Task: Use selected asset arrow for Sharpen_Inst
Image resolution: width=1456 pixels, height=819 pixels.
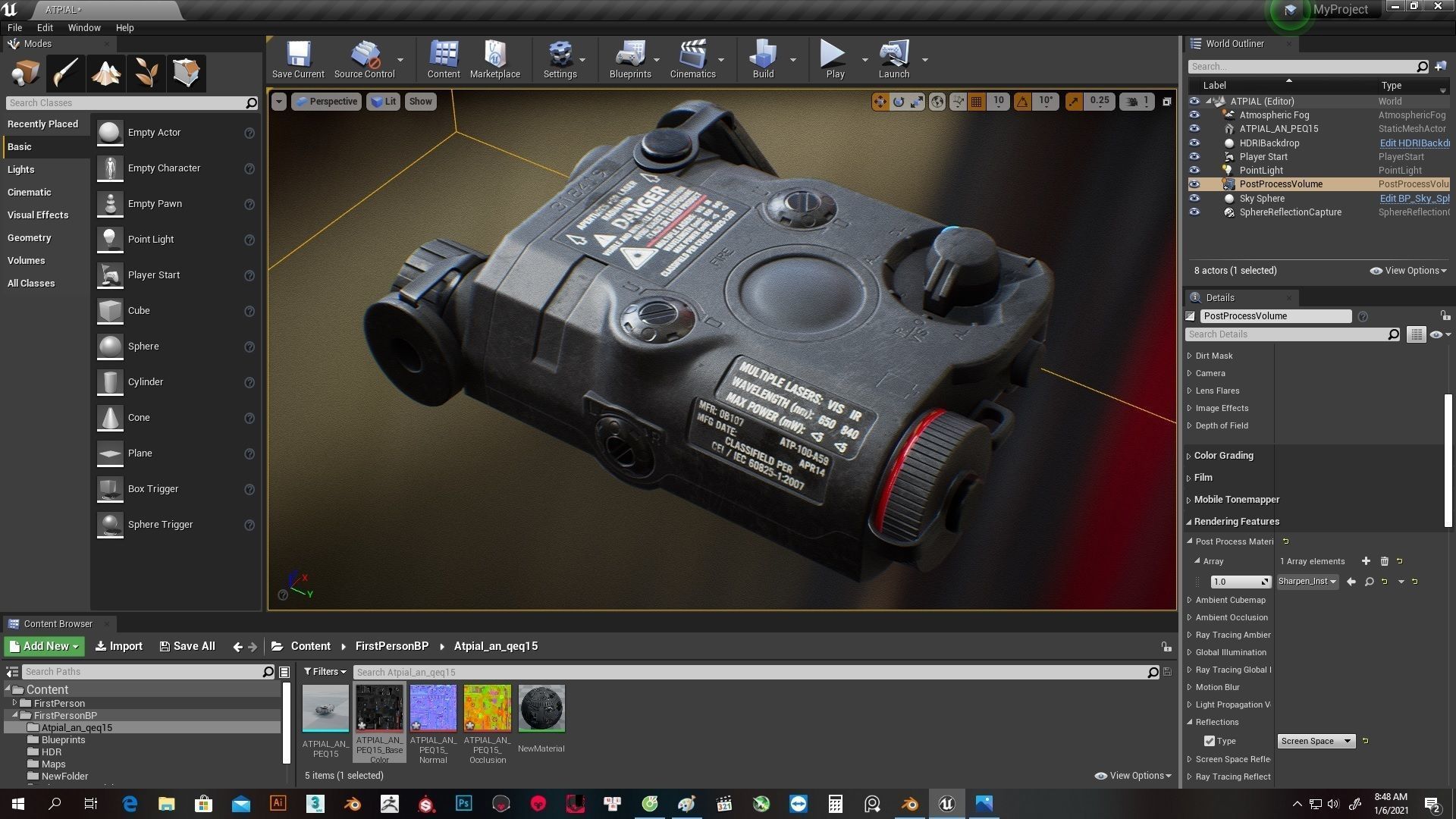Action: tap(1351, 582)
